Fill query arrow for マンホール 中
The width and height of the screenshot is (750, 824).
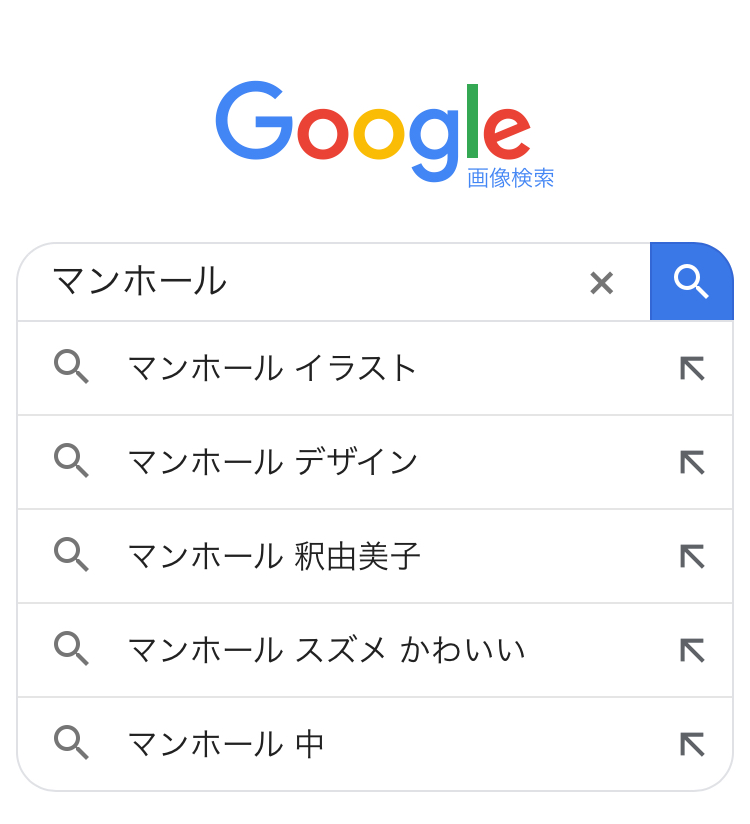[x=692, y=744]
